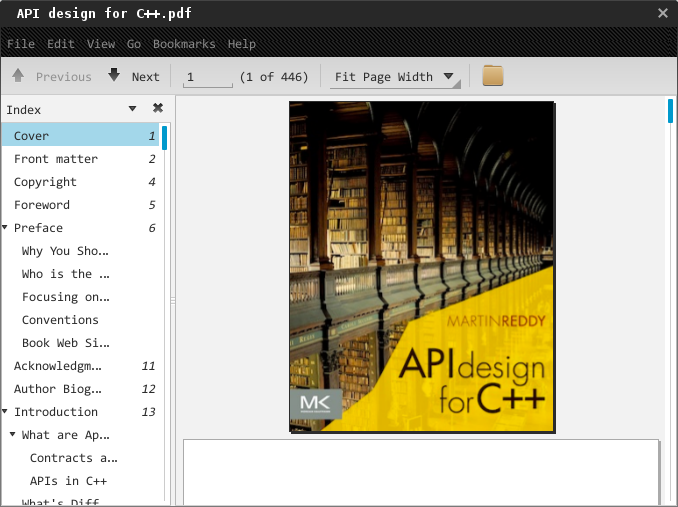Viewport: 678px width, 507px height.
Task: Click the brown folder icon in toolbar
Action: click(x=493, y=76)
